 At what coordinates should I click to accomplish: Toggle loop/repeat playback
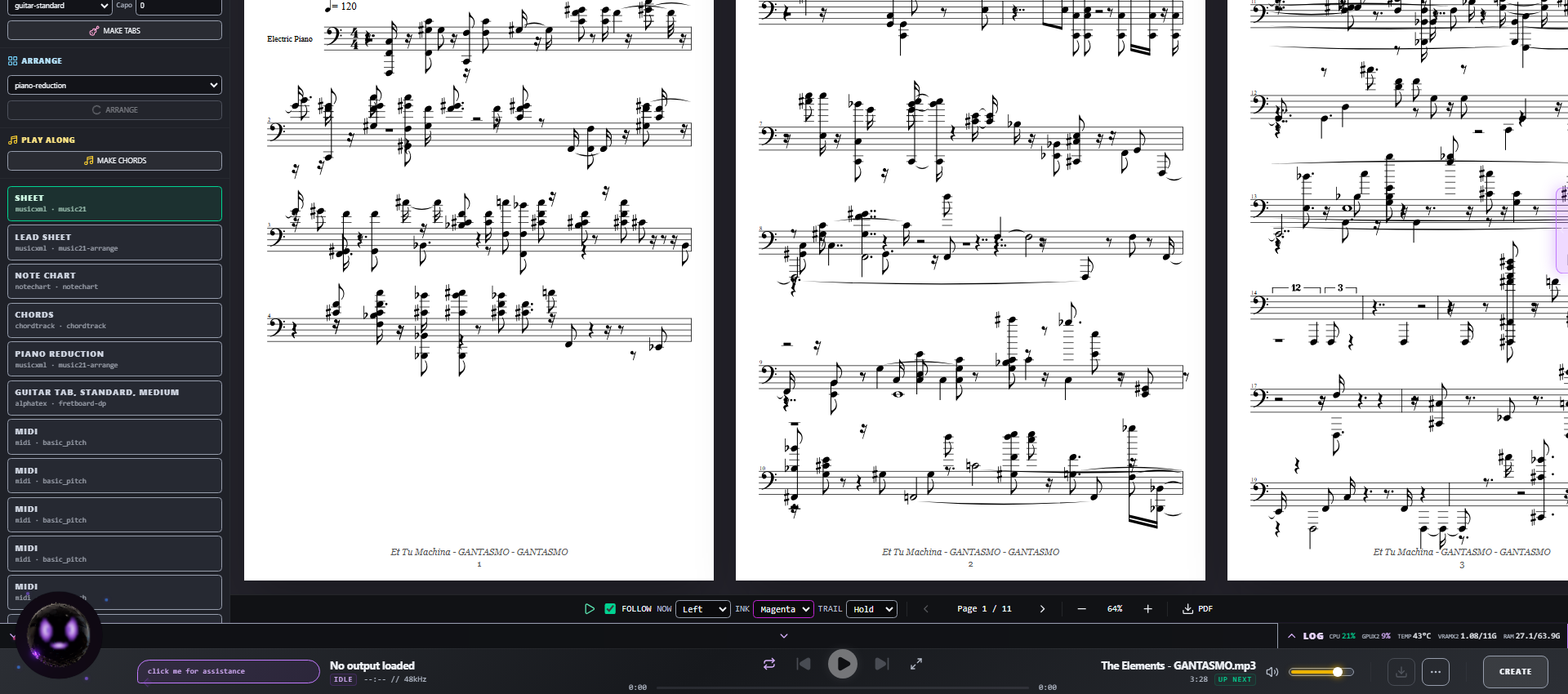(769, 664)
